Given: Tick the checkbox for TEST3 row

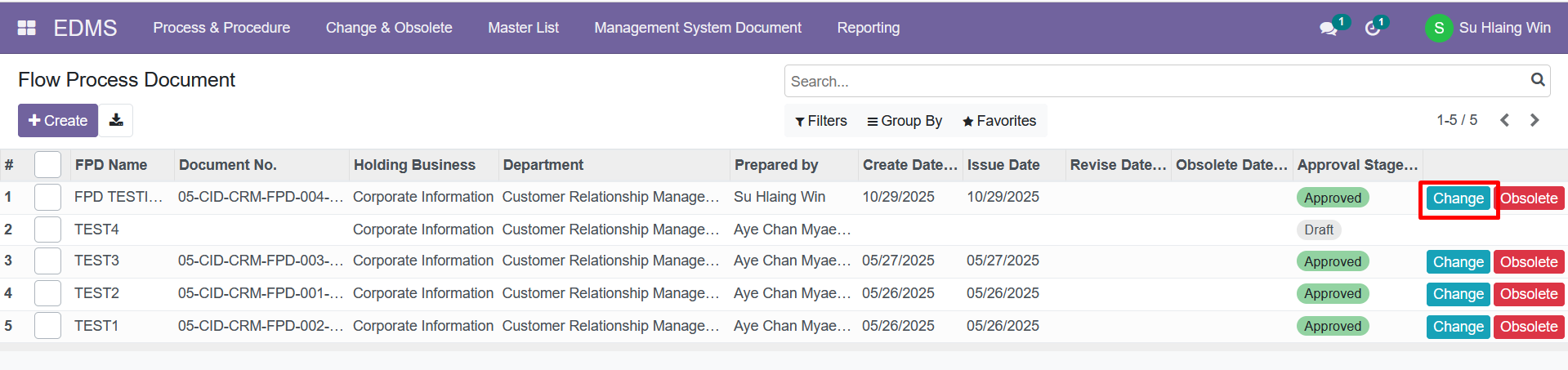Looking at the screenshot, I should [48, 261].
